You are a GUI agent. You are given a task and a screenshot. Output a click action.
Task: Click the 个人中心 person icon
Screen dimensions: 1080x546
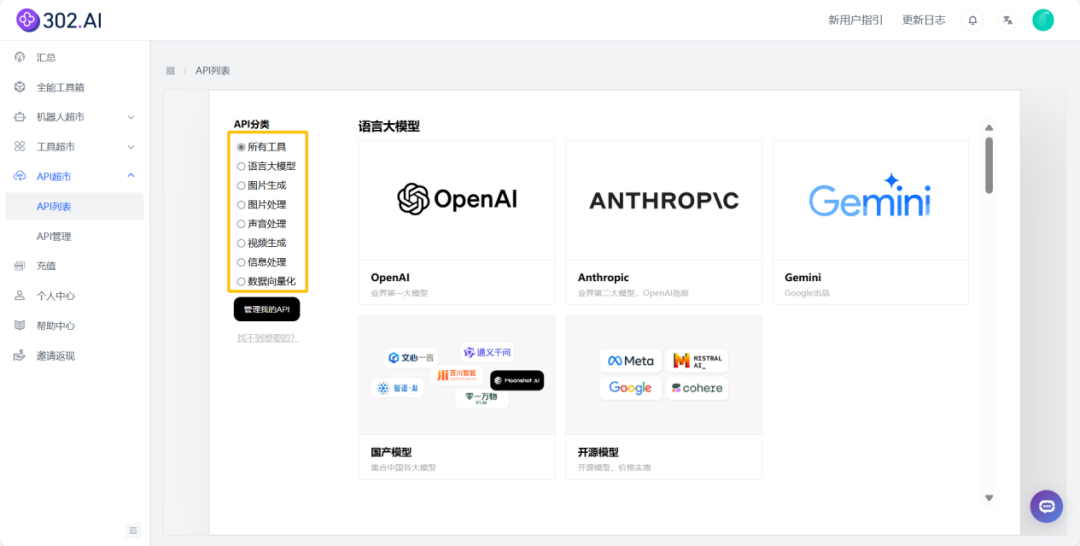tap(20, 296)
